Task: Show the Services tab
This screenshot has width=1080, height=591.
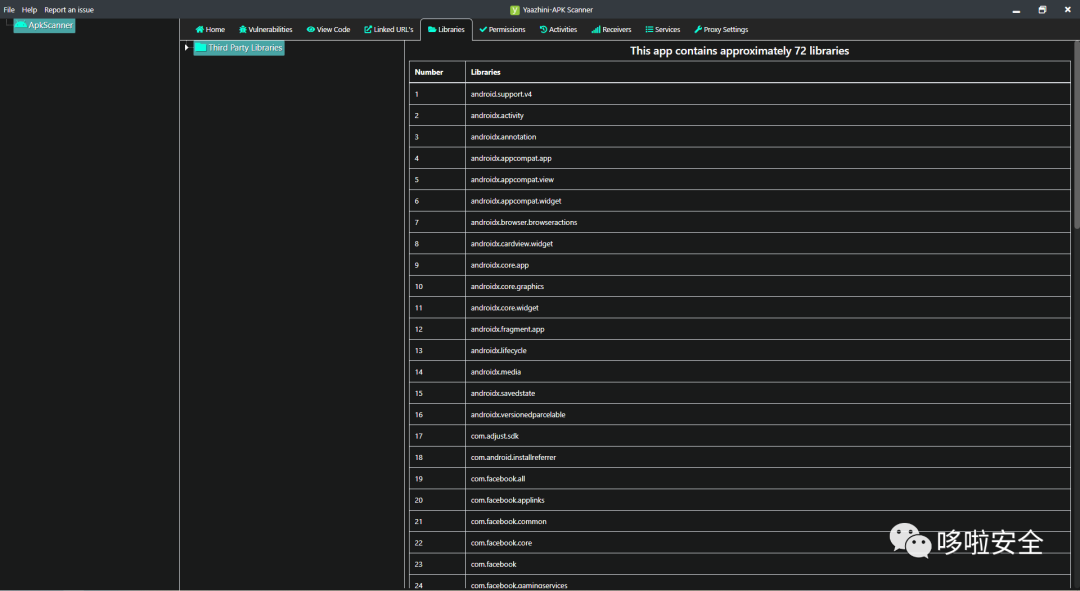Action: tap(663, 30)
